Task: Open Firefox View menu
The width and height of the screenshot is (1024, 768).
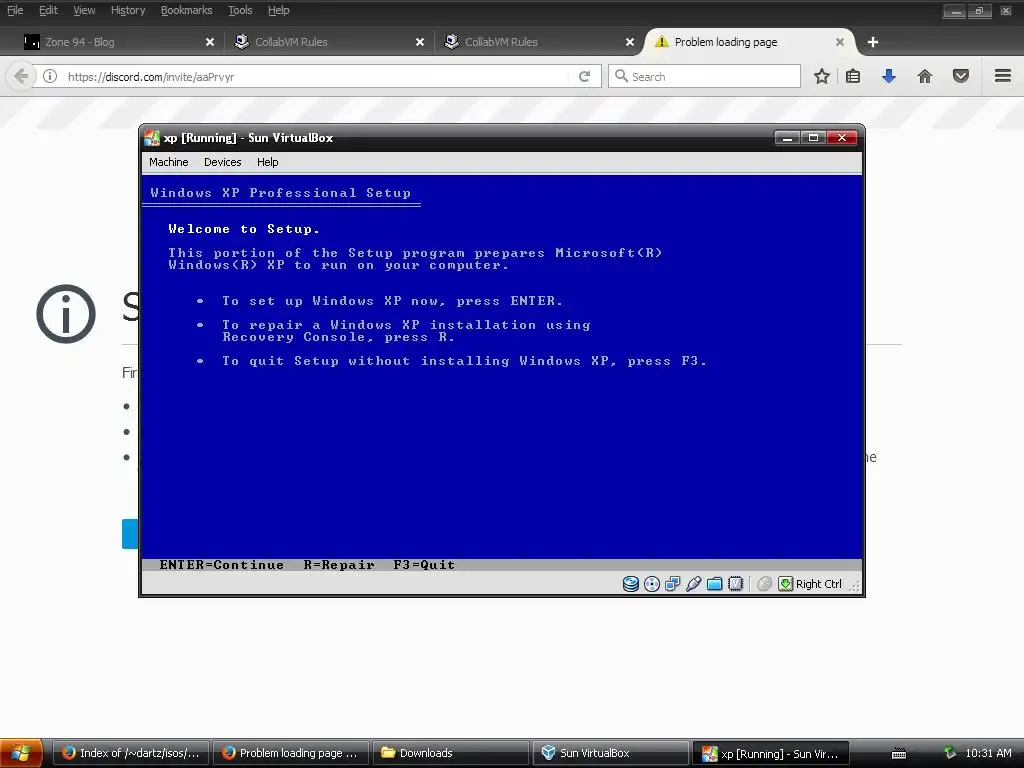Action: (84, 10)
